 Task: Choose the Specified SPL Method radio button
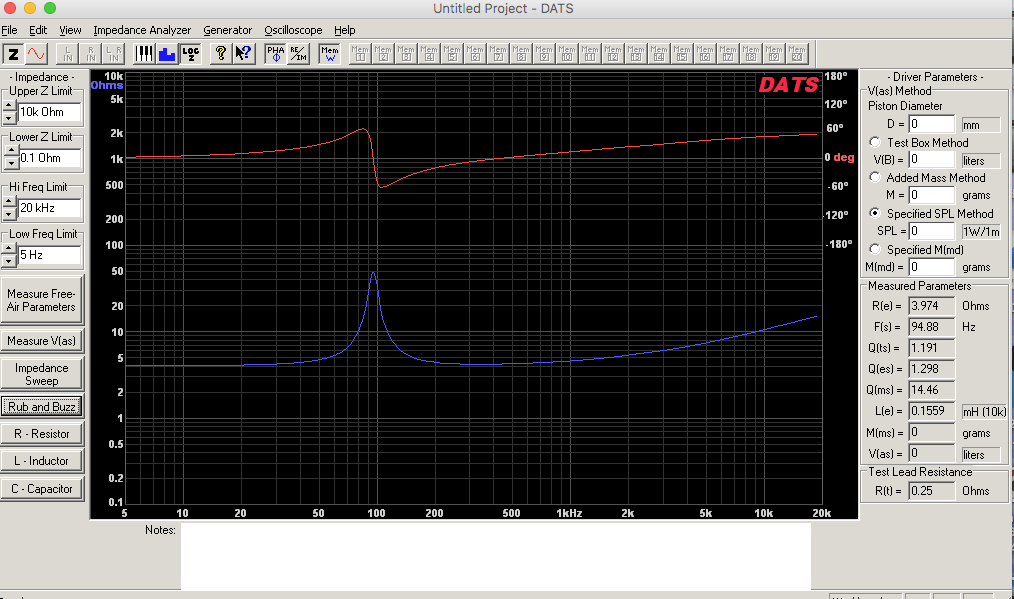(x=875, y=213)
